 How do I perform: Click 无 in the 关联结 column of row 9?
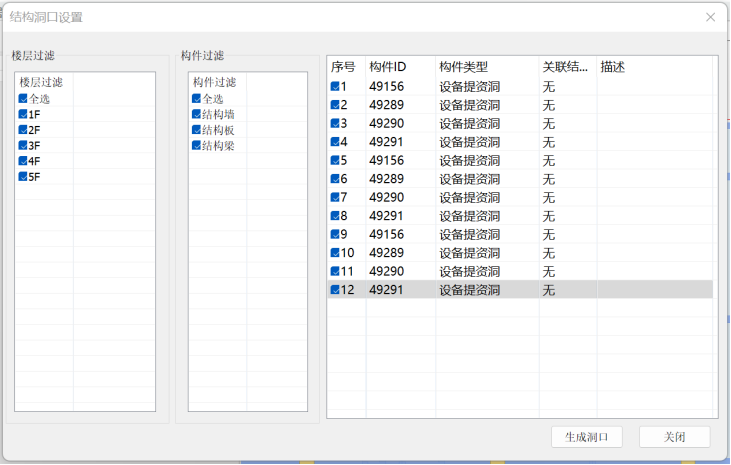tap(549, 234)
